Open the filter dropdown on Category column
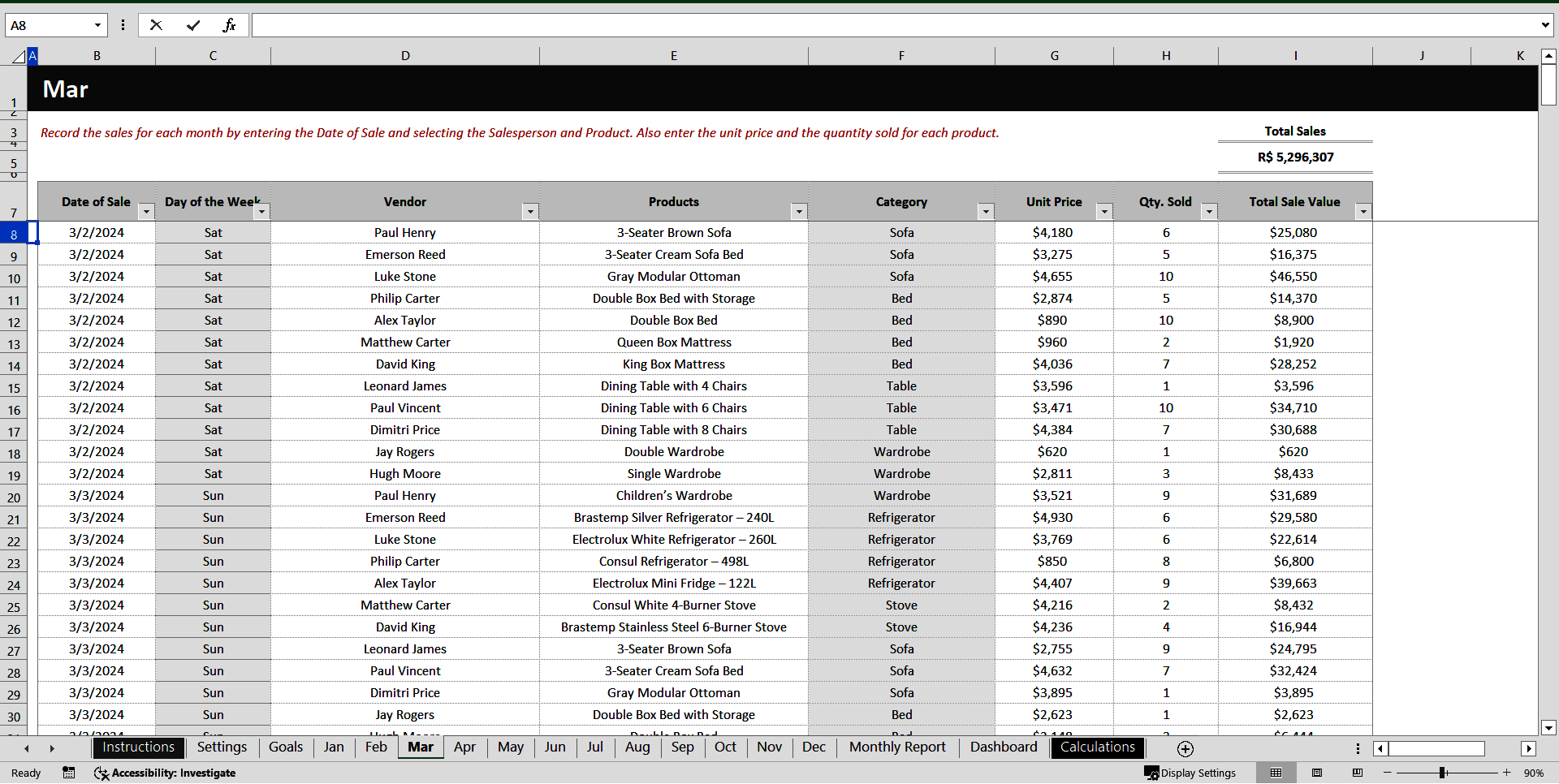 point(986,211)
